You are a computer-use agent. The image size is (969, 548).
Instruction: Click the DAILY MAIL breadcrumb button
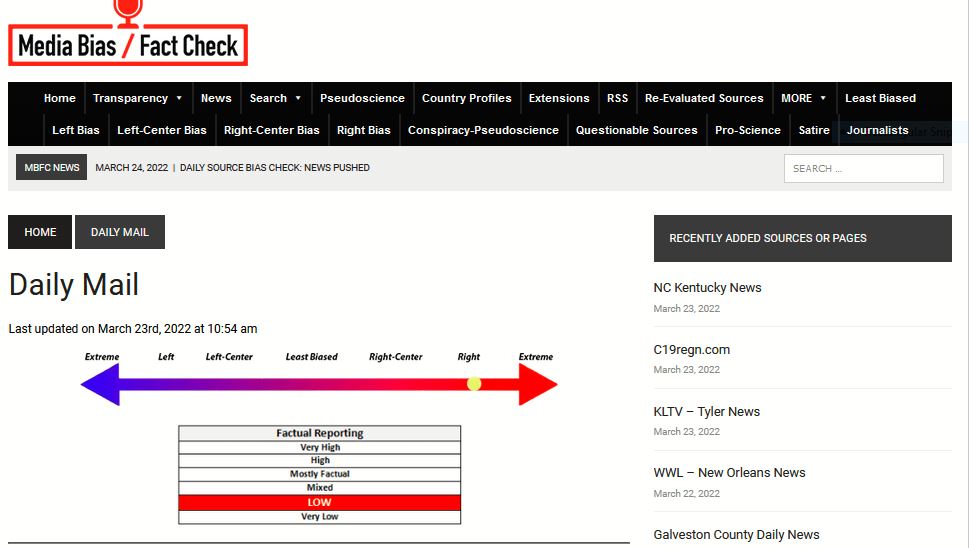(x=120, y=232)
